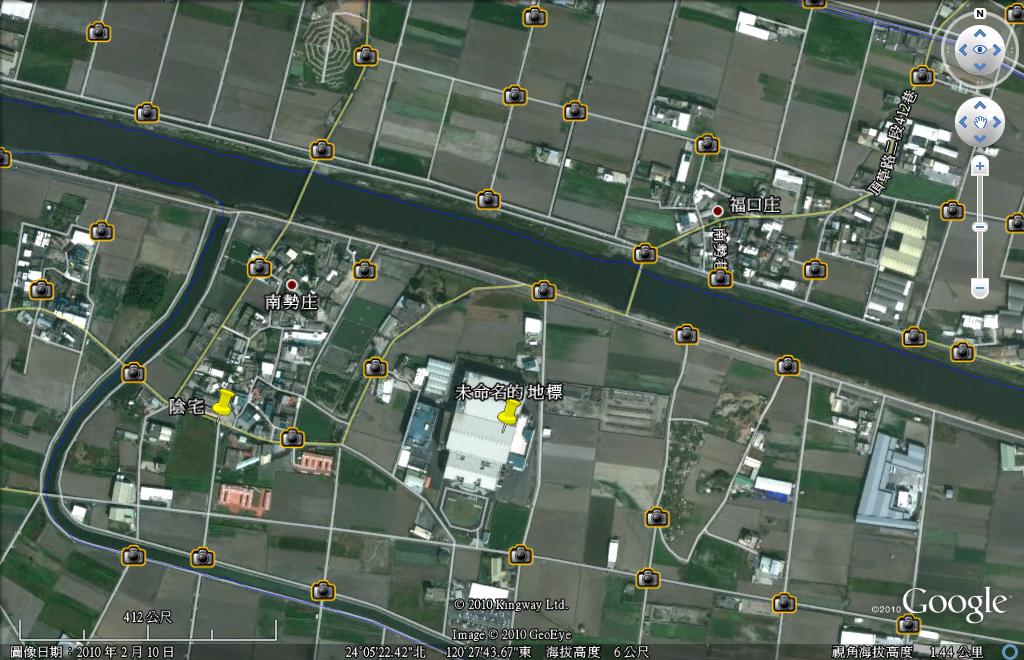Rotate view right with Look joystick right arrow
This screenshot has width=1024, height=660.
click(997, 50)
